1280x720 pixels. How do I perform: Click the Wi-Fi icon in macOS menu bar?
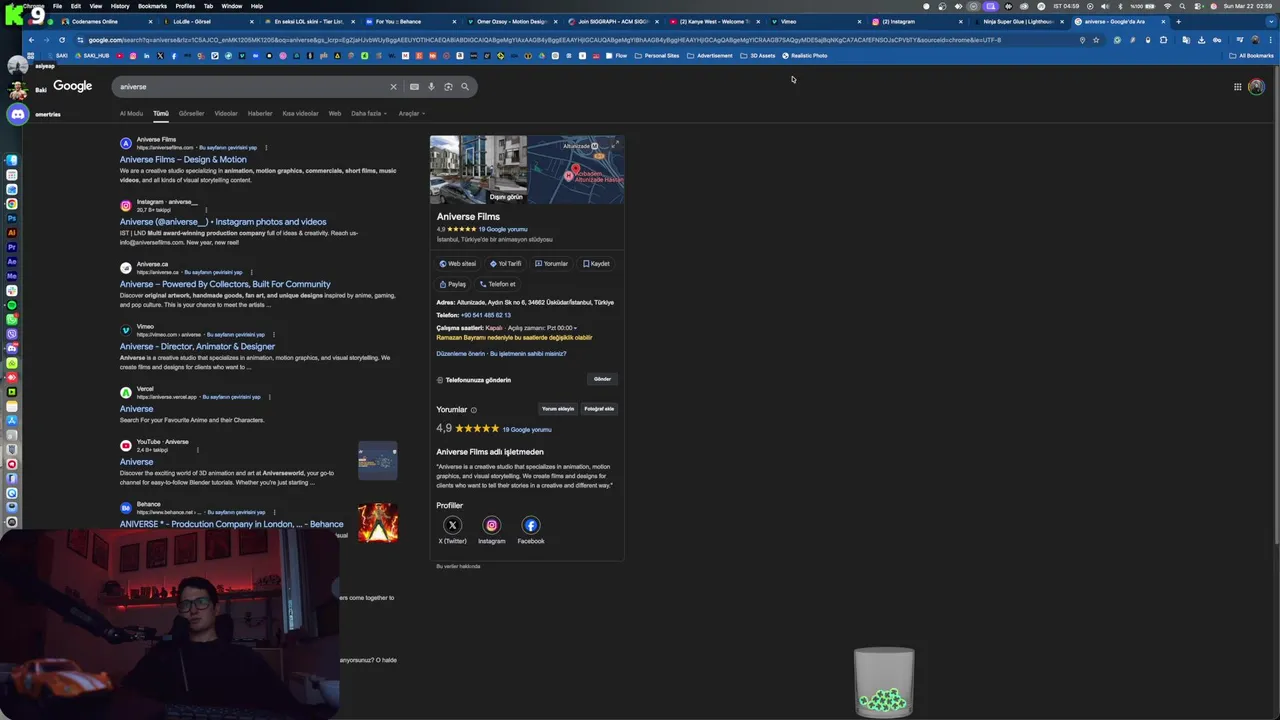(1167, 6)
